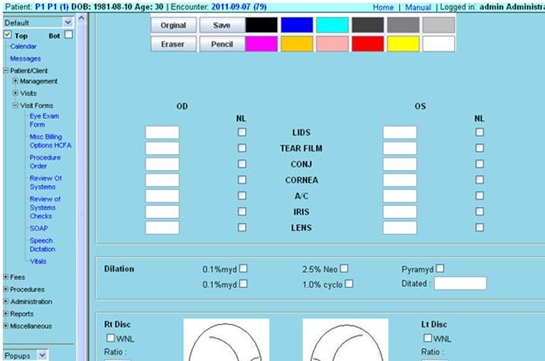Open Misc Billing Options HCFA
This screenshot has height=361, width=545.
pyautogui.click(x=50, y=141)
